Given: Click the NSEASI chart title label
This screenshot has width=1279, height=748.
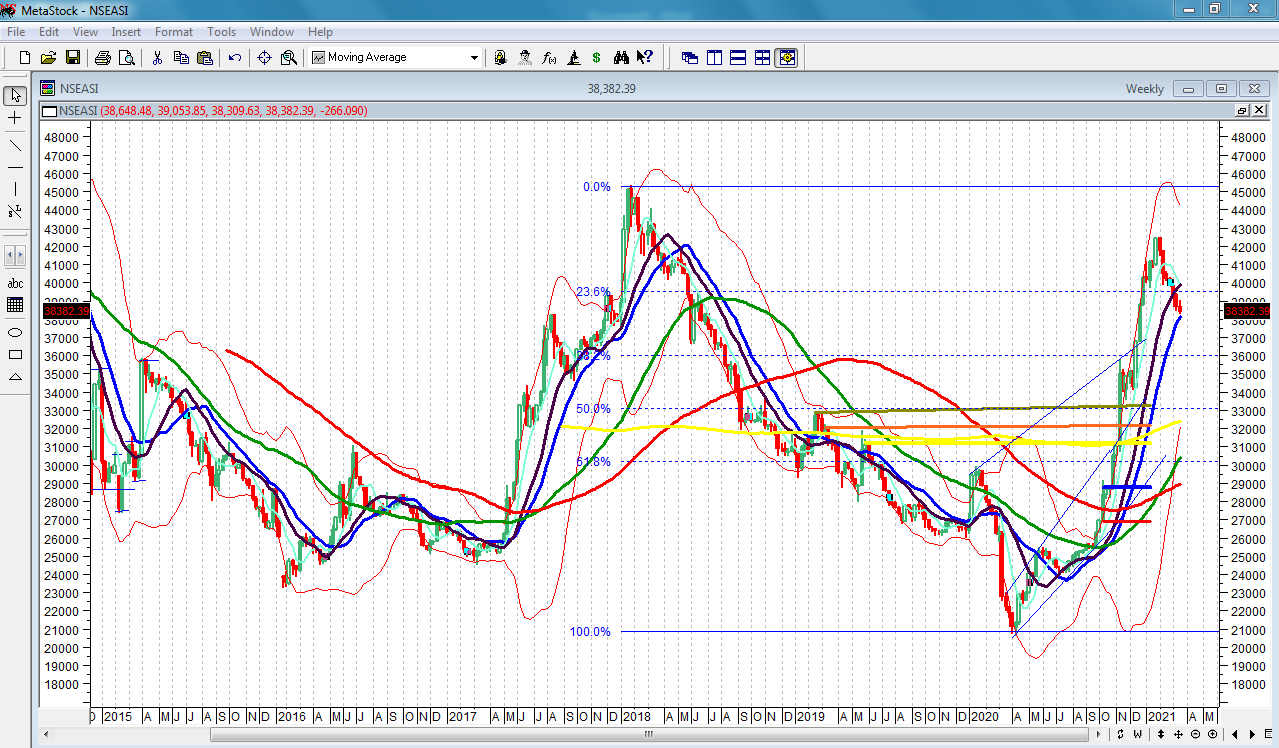Looking at the screenshot, I should coord(79,89).
